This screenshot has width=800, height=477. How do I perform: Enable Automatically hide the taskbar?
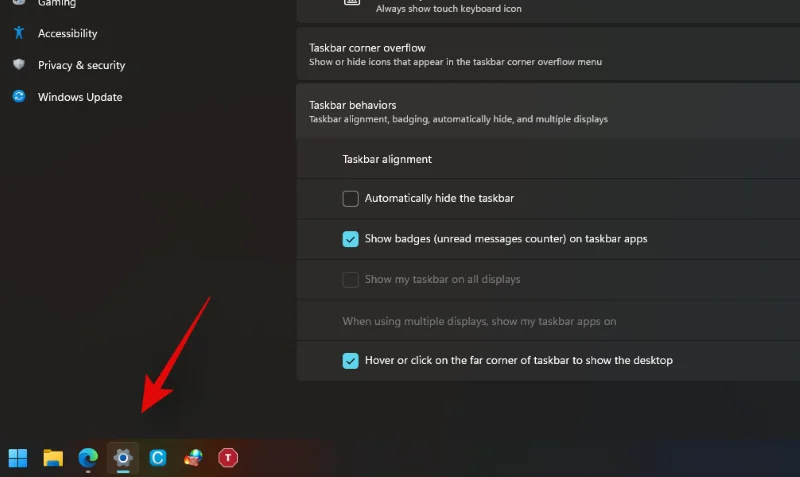coord(351,198)
